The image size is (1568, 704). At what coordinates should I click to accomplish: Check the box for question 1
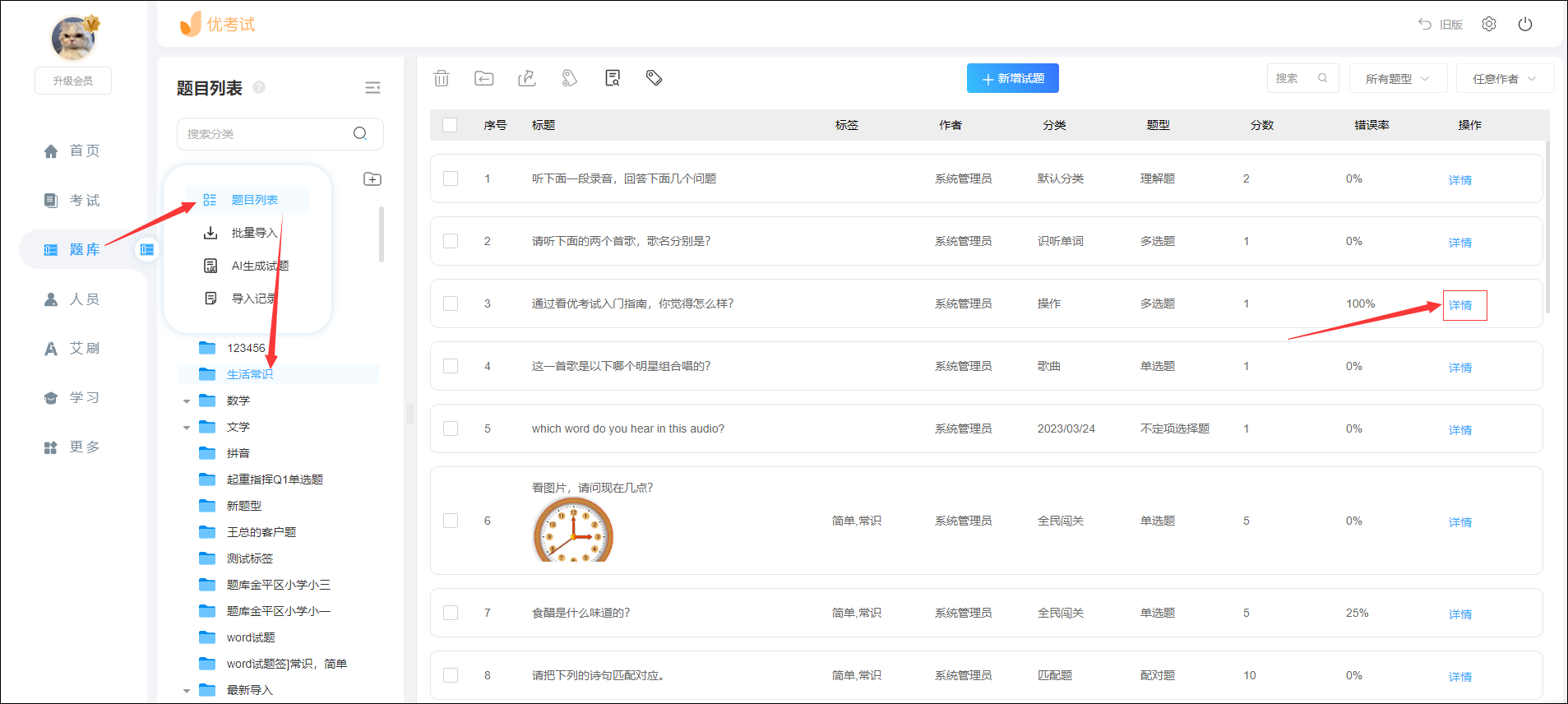pos(451,178)
